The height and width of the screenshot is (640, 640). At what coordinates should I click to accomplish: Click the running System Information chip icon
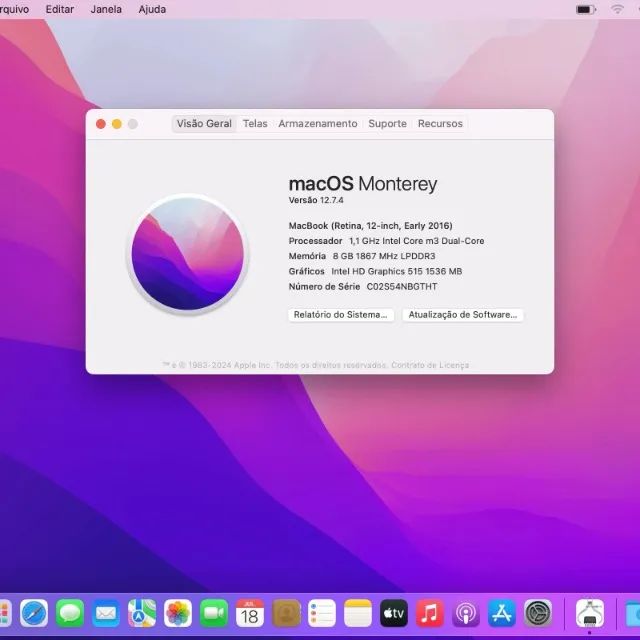tap(590, 613)
